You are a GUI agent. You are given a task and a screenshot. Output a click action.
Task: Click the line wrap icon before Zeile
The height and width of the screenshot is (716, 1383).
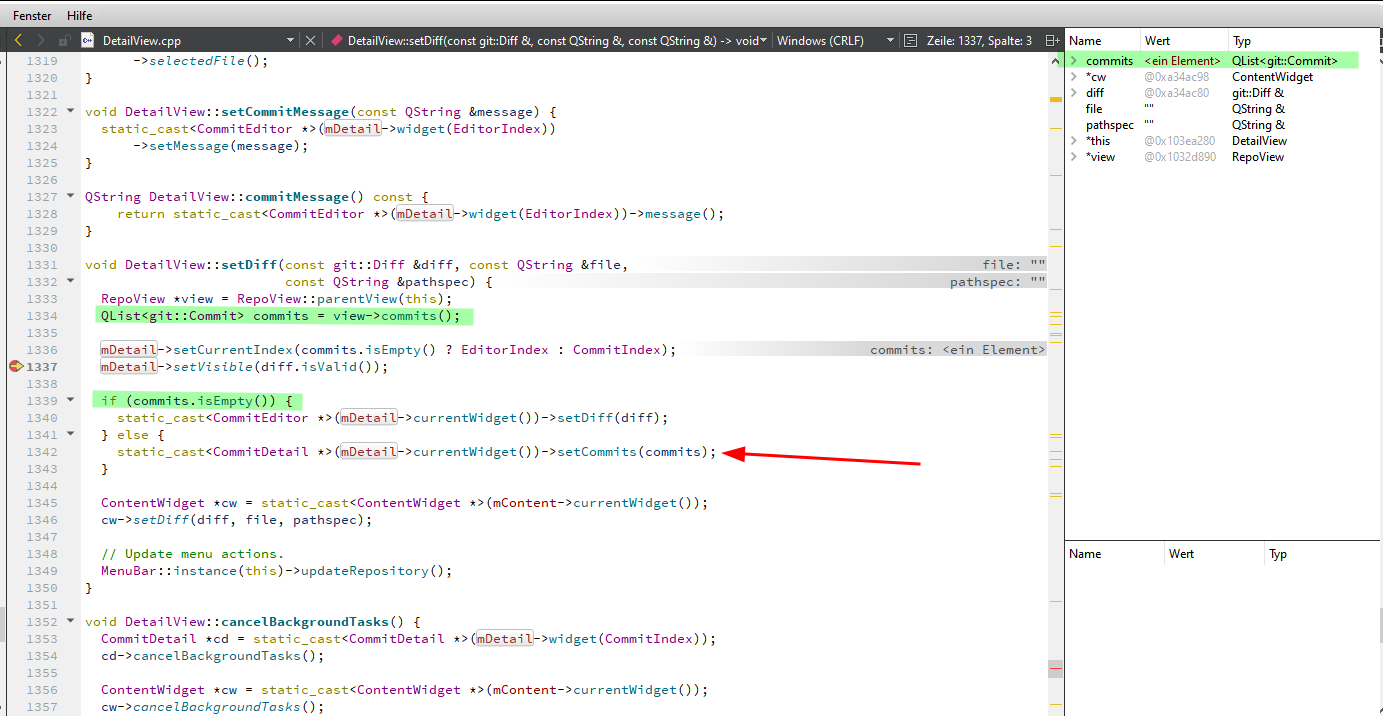(909, 41)
